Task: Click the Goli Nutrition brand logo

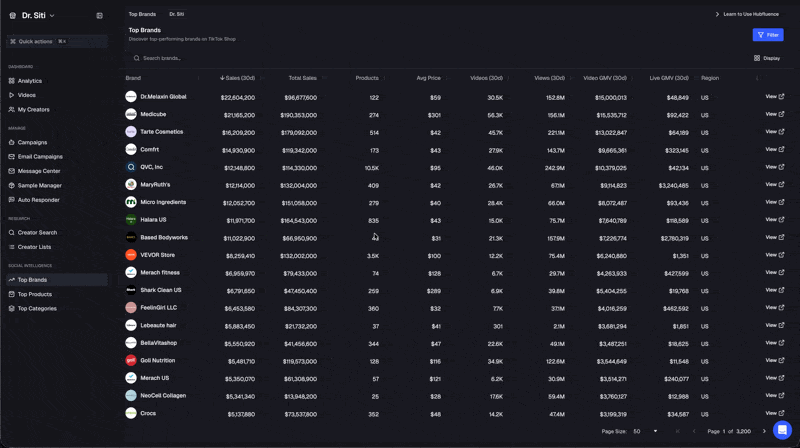Action: (x=131, y=360)
